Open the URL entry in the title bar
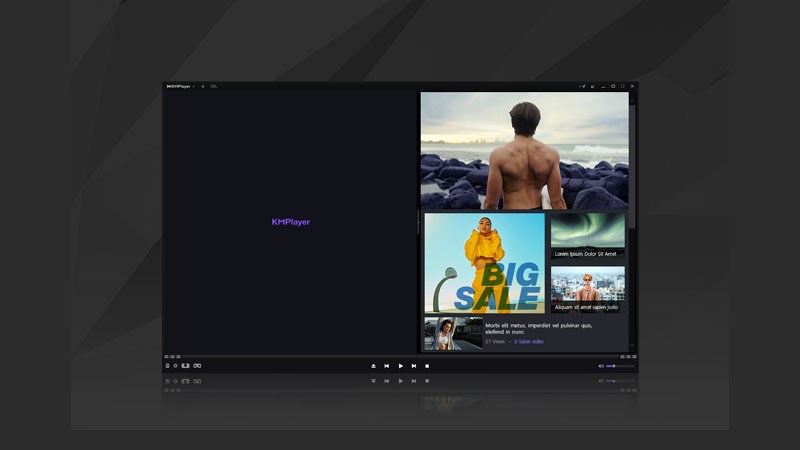 coord(214,86)
